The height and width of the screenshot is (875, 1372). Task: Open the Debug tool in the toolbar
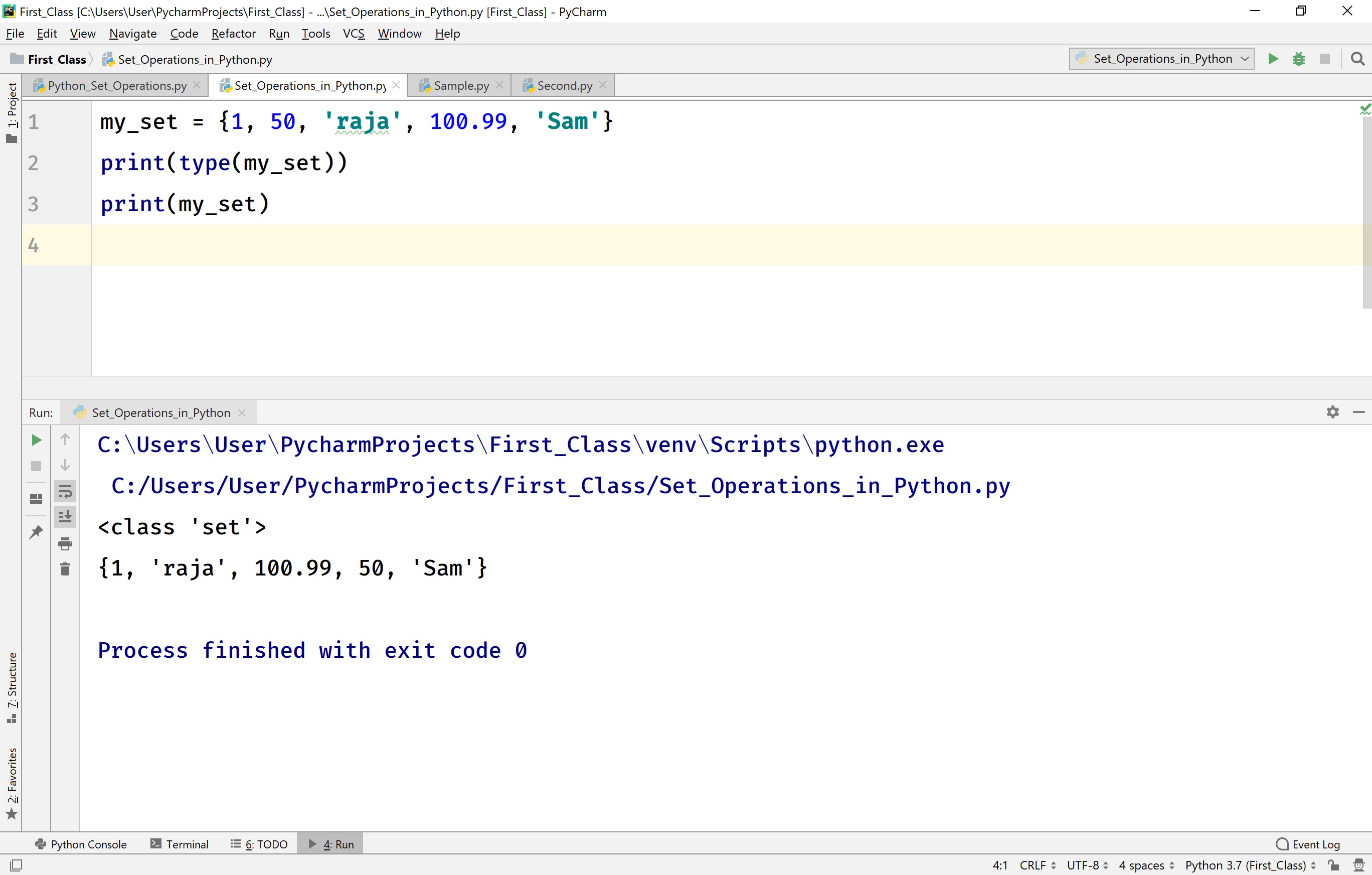point(1299,59)
